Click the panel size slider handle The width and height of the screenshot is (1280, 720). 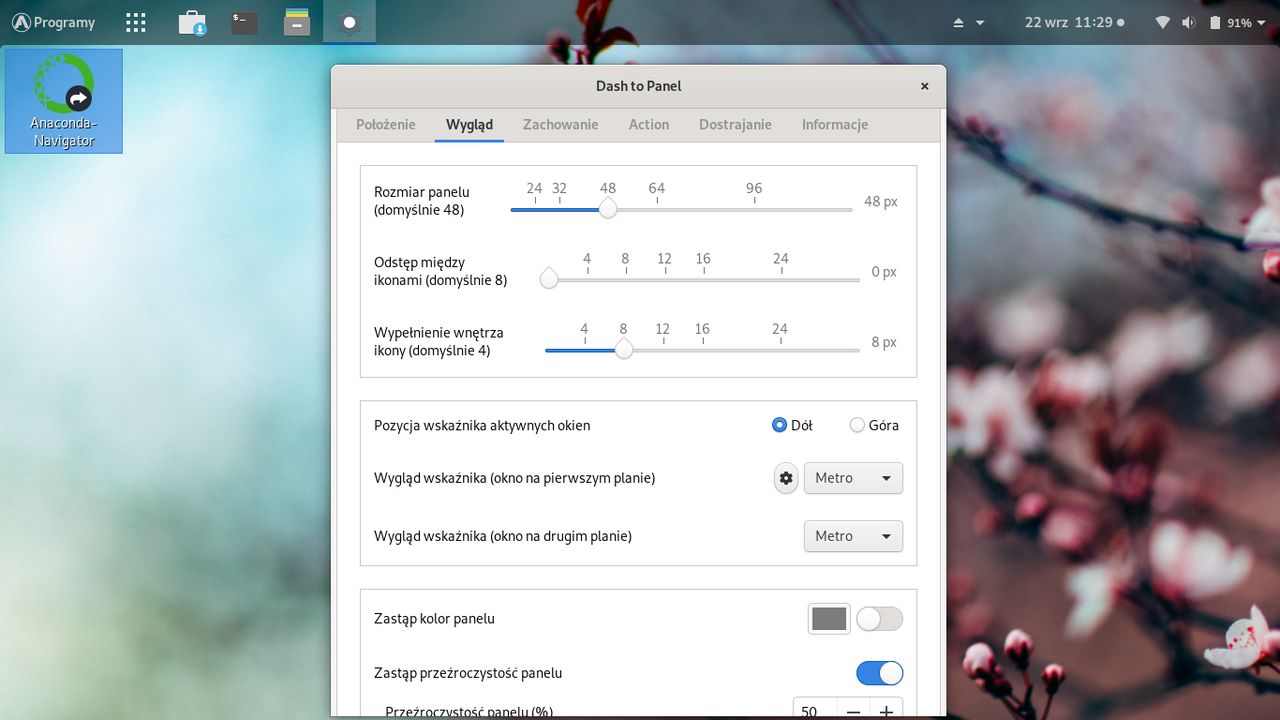click(x=608, y=209)
